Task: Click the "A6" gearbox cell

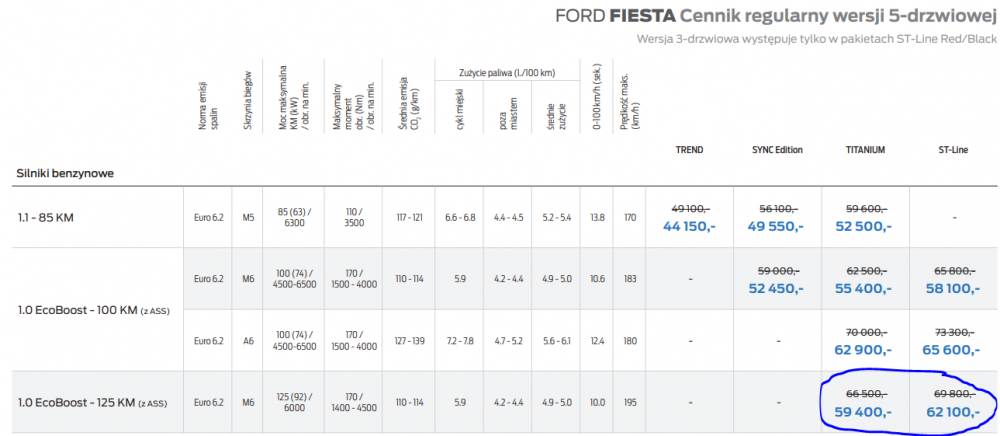Action: click(x=248, y=340)
